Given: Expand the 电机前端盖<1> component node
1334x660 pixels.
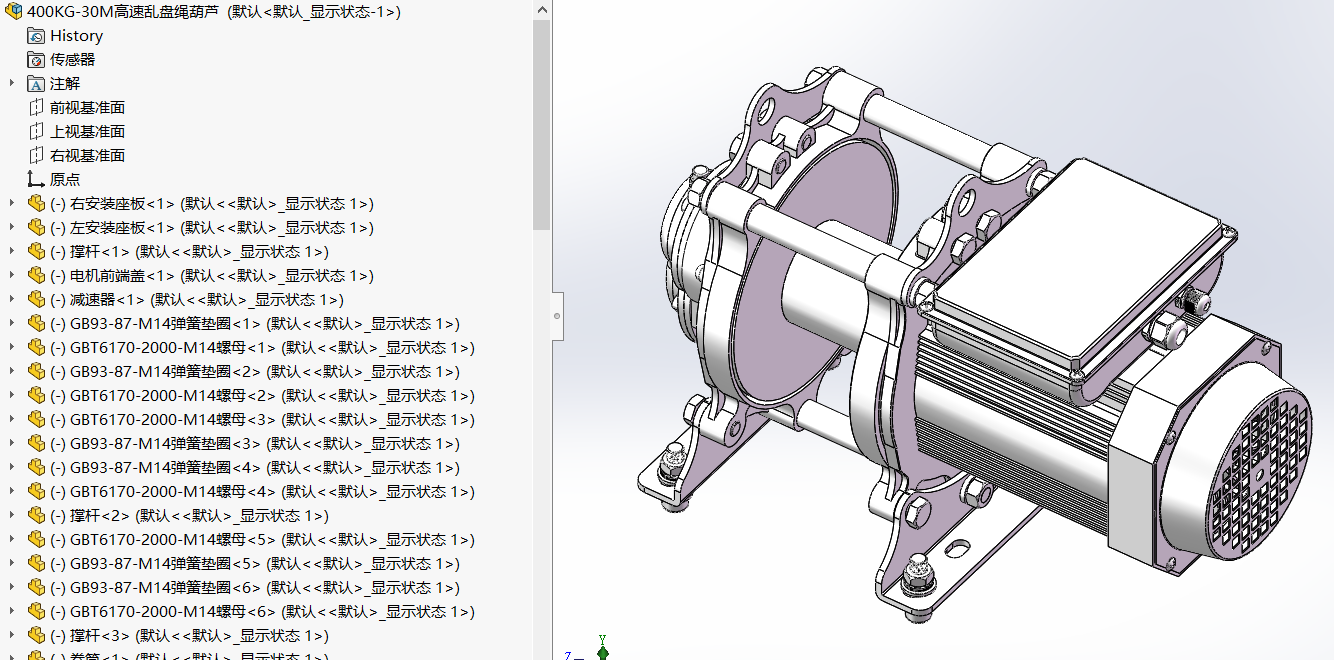Looking at the screenshot, I should tap(12, 276).
